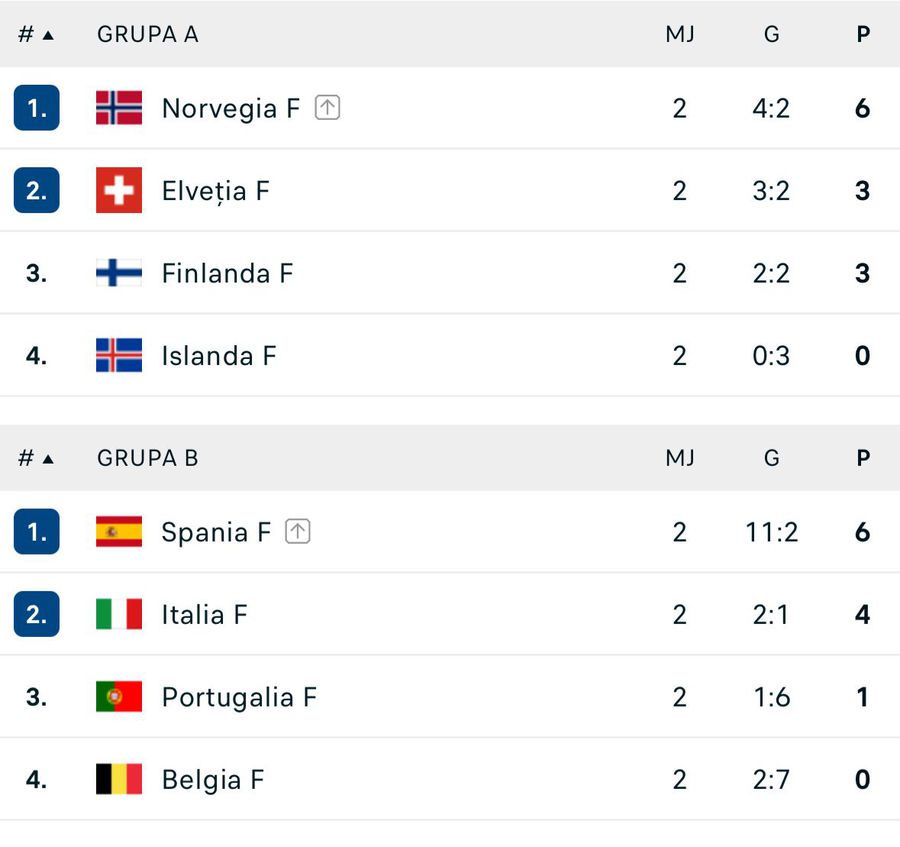Open the GRUPA A header
This screenshot has width=900, height=847.
point(146,33)
